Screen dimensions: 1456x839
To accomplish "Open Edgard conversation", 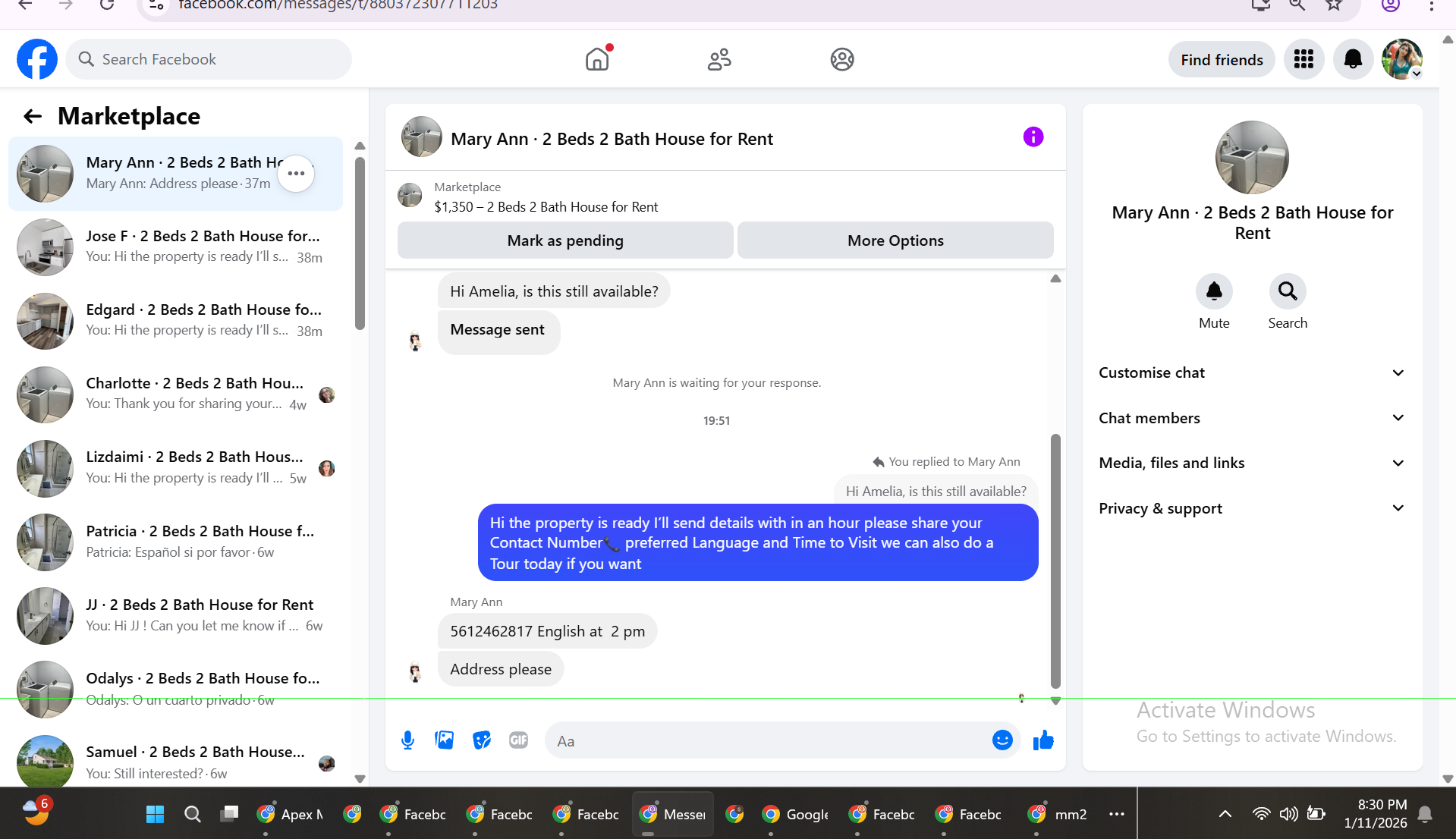I will pyautogui.click(x=176, y=321).
